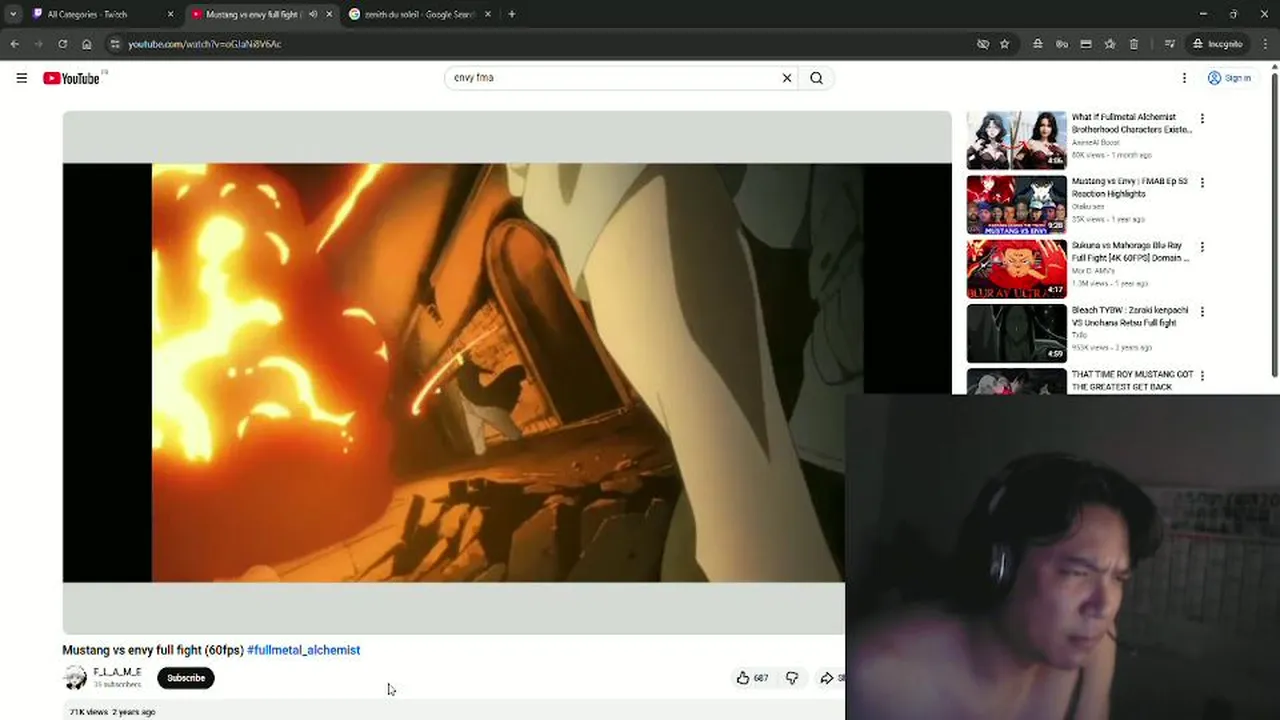
Task: Open the THAT TIME ROY MUSTANG GOT title
Action: tap(1132, 381)
